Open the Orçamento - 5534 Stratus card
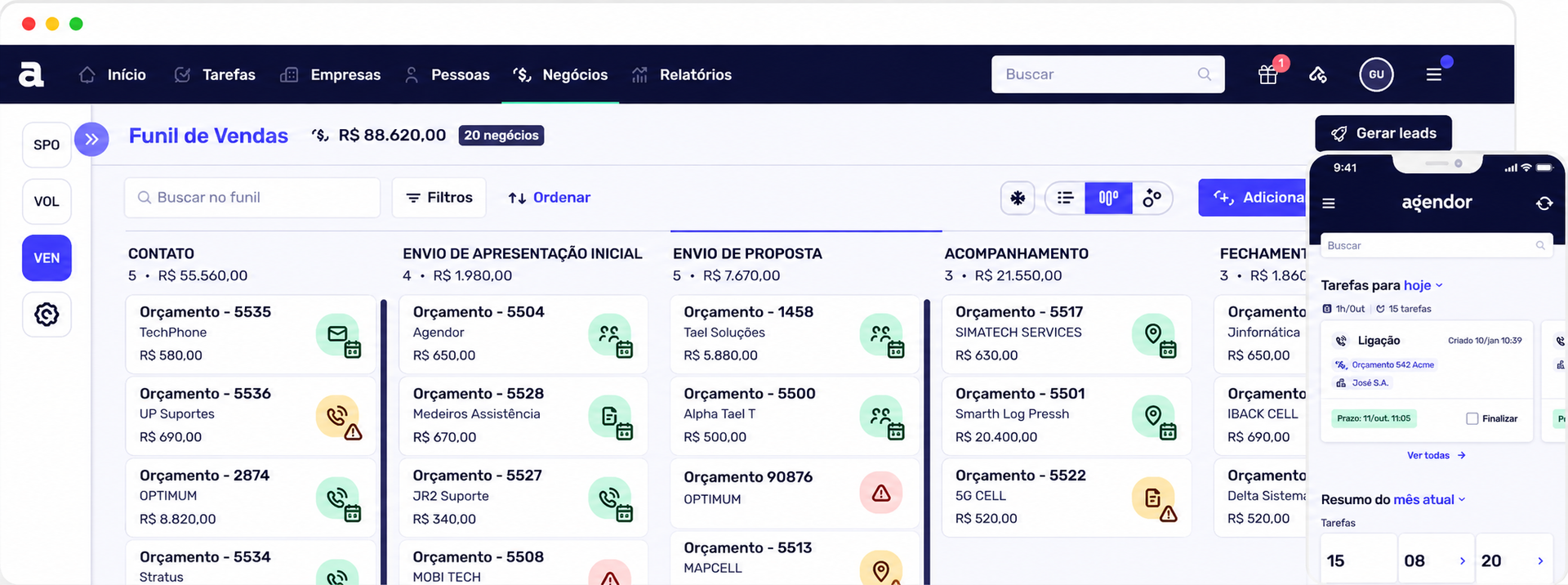Screen dimensions: 1568x585 (x=250, y=563)
